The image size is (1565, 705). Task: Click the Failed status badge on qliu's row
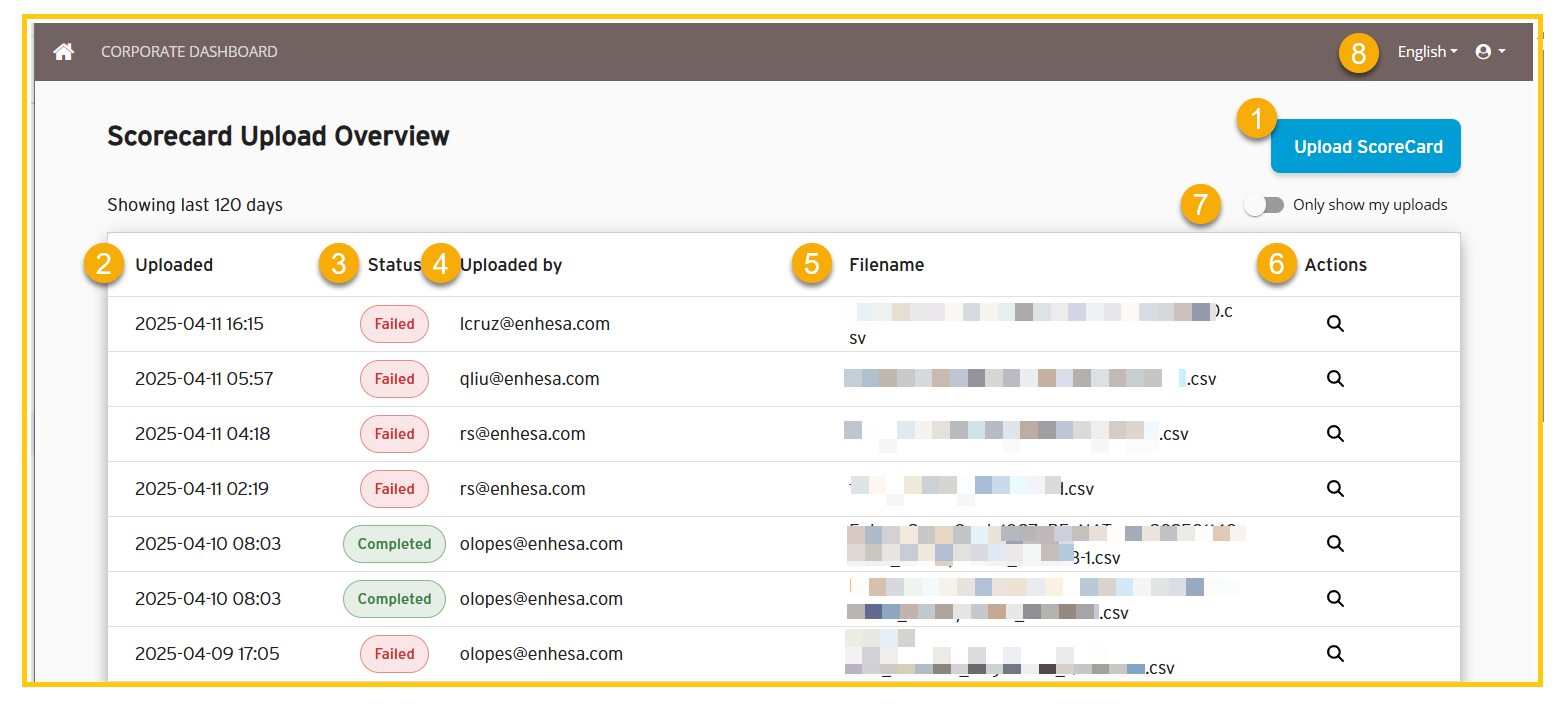pyautogui.click(x=393, y=378)
